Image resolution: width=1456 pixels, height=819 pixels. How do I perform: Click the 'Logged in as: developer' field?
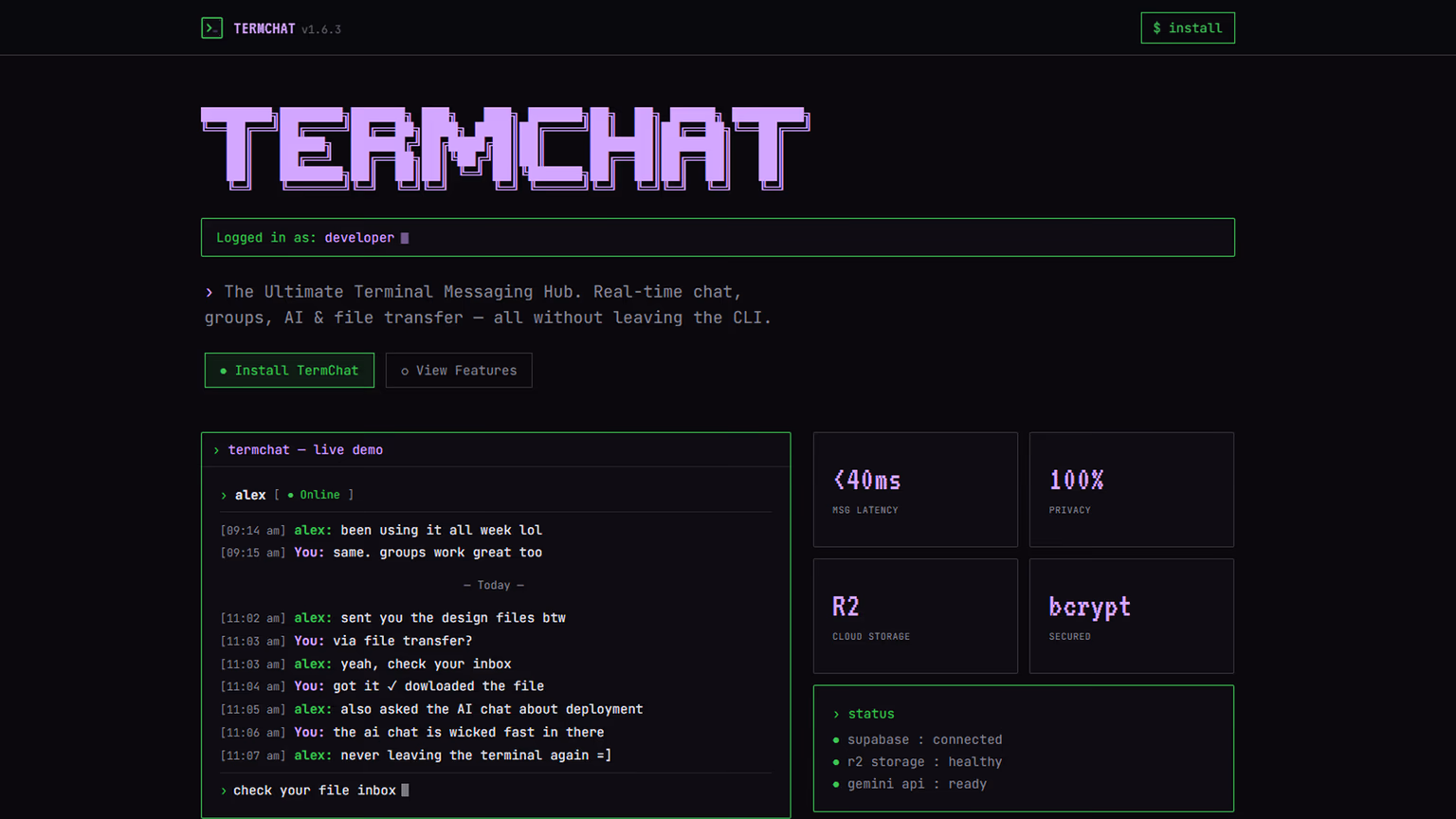(x=718, y=238)
